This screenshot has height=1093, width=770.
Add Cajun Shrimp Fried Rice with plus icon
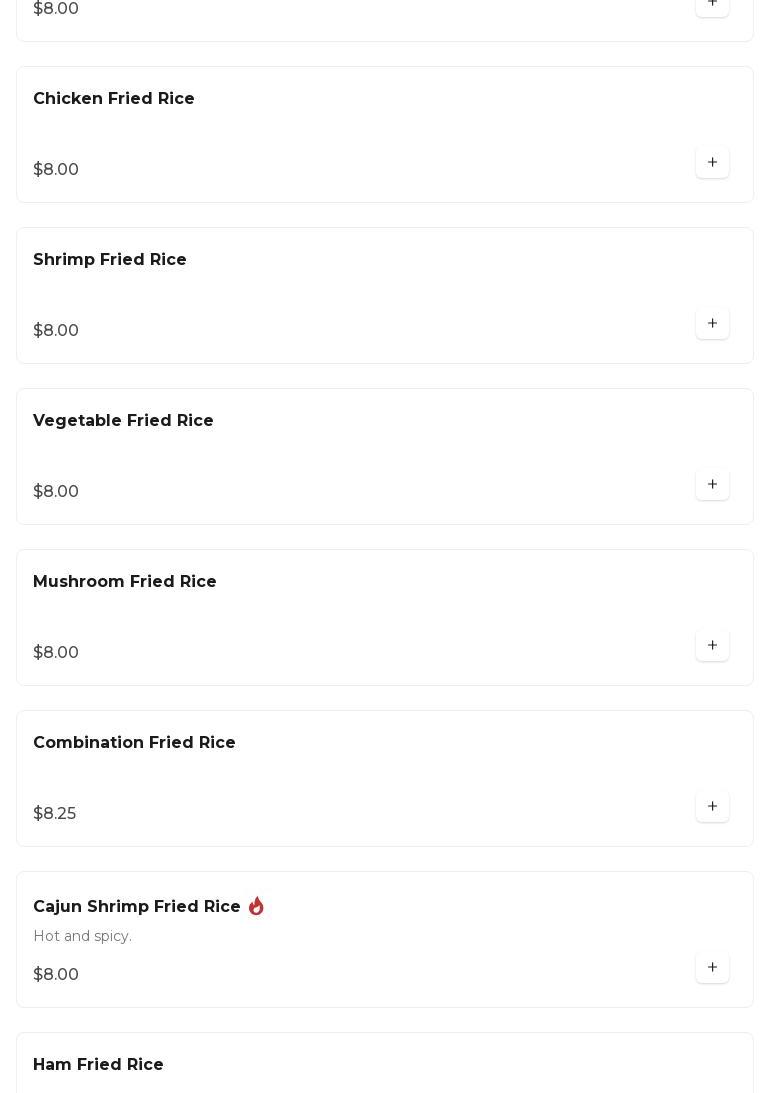pyautogui.click(x=712, y=968)
